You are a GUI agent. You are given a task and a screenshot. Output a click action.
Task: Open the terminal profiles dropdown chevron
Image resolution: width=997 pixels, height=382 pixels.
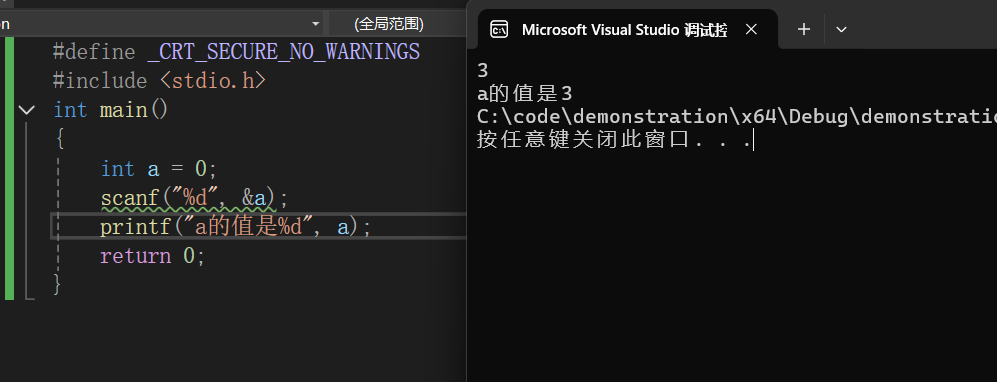coord(841,29)
